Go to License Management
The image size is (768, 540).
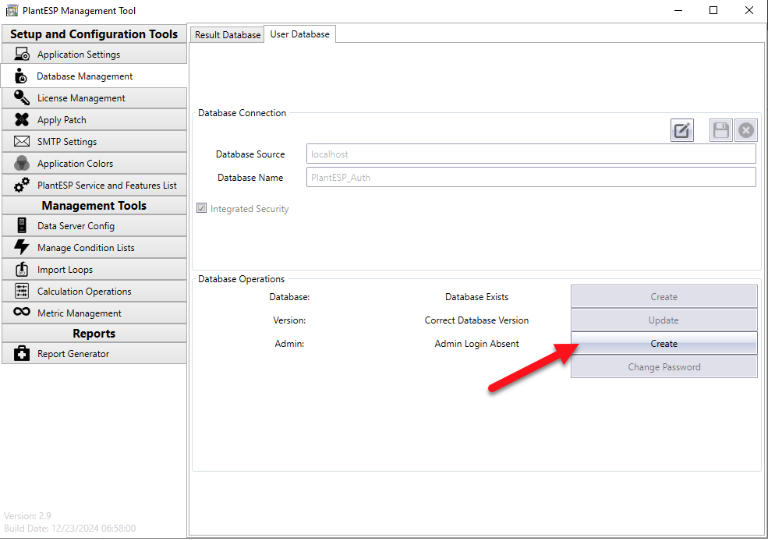point(94,98)
